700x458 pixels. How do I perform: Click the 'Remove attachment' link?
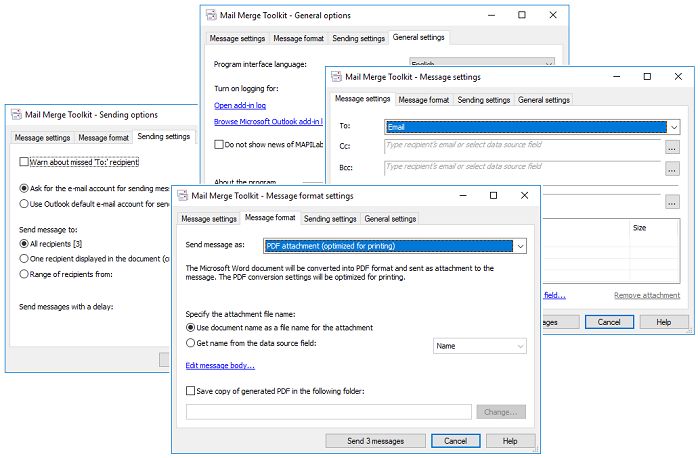[x=647, y=295]
